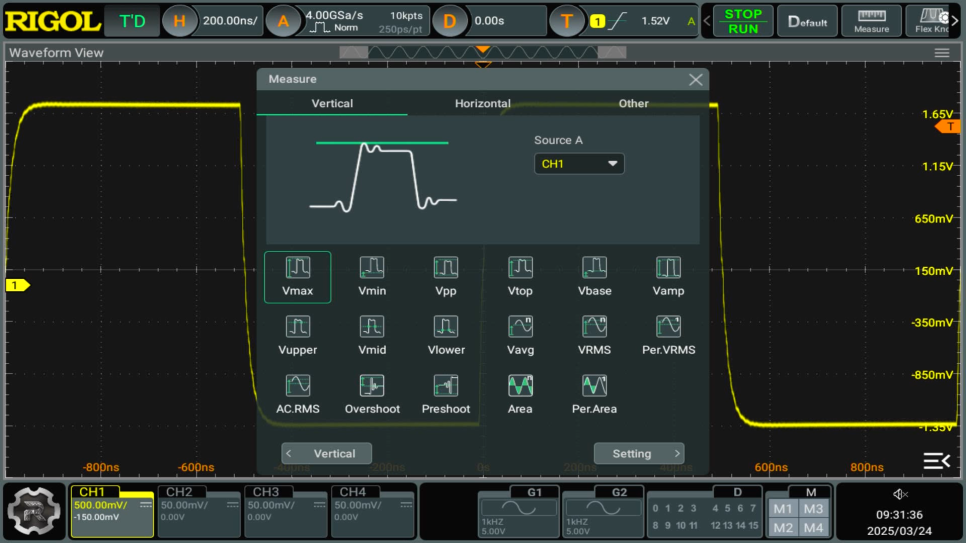
Task: Toggle math channel M2
Action: 782,528
